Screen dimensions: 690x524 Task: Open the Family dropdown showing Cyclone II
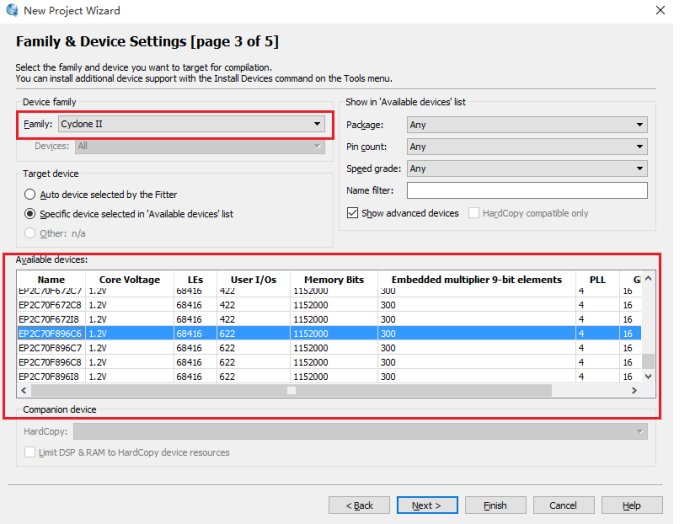191,124
